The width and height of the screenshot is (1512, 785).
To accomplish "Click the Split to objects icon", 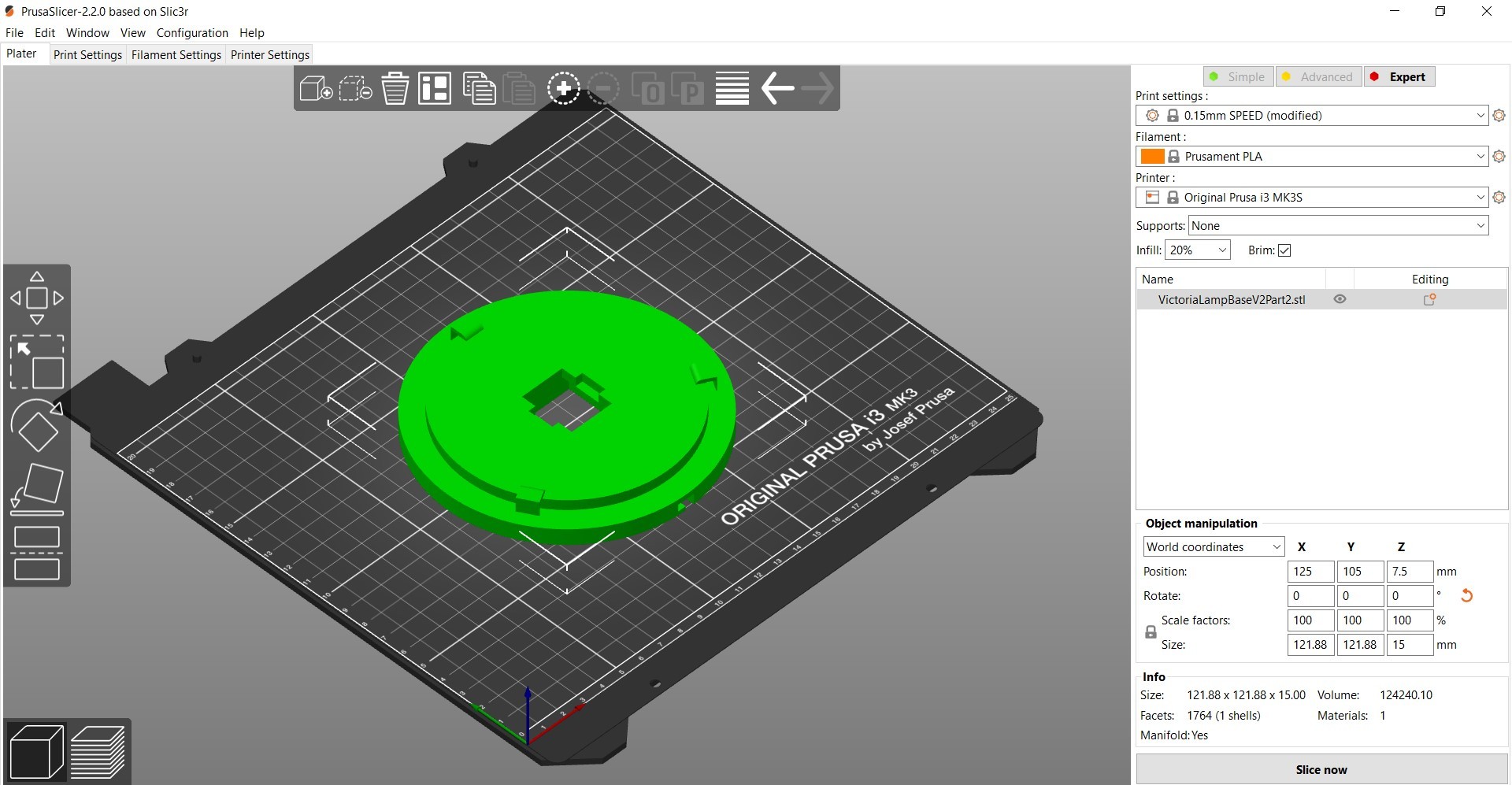I will coord(648,88).
